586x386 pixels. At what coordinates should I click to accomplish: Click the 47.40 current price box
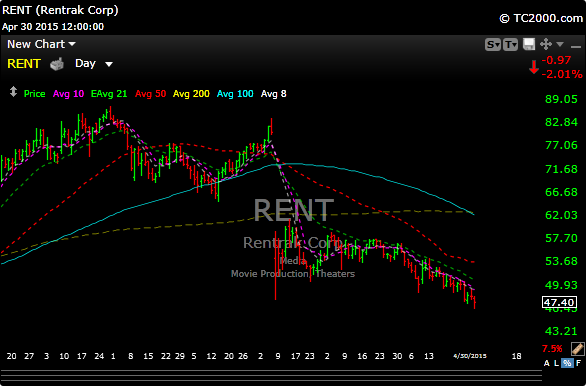pyautogui.click(x=559, y=302)
